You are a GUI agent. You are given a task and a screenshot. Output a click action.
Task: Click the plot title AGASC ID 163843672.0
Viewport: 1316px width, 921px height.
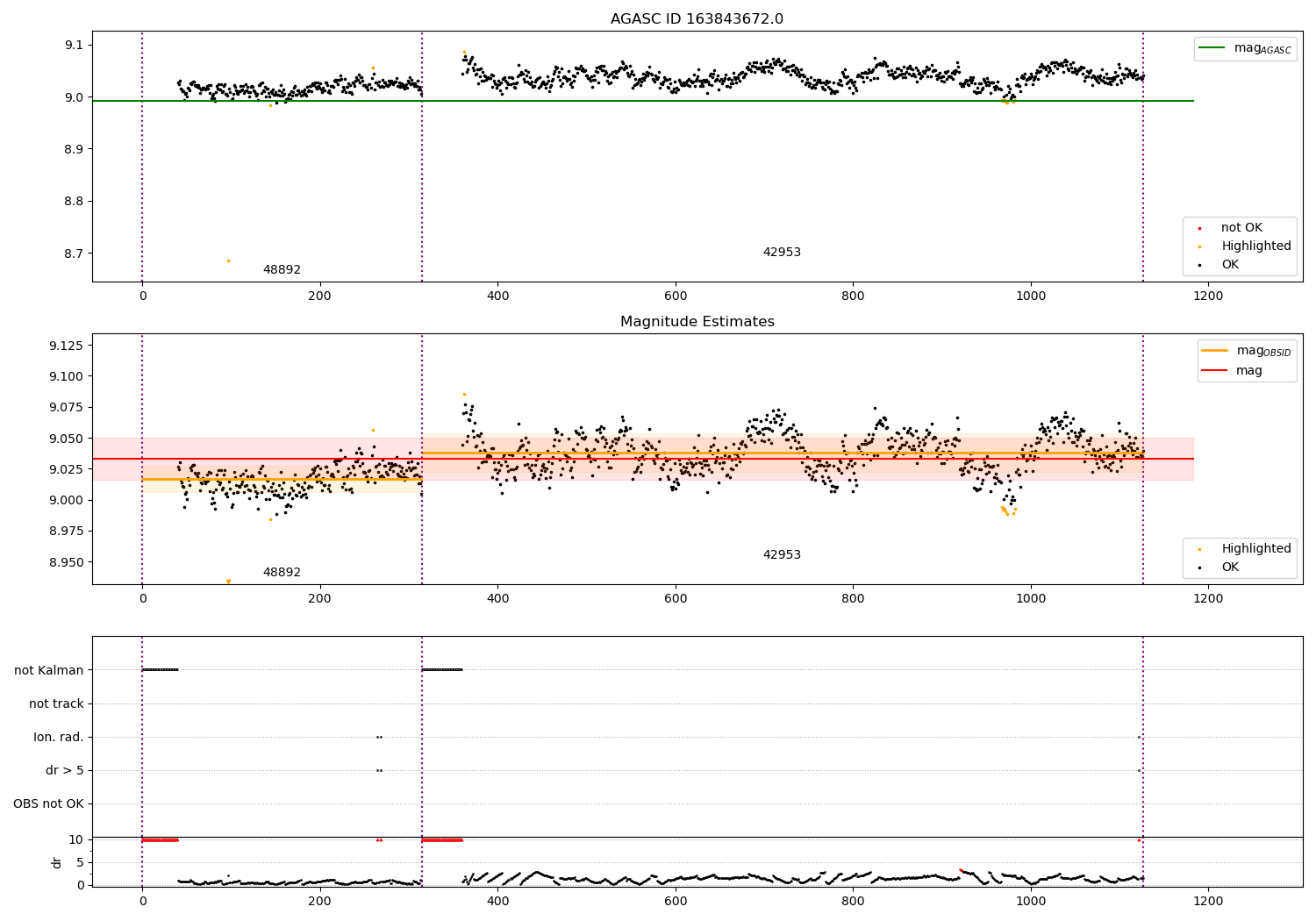tap(697, 19)
